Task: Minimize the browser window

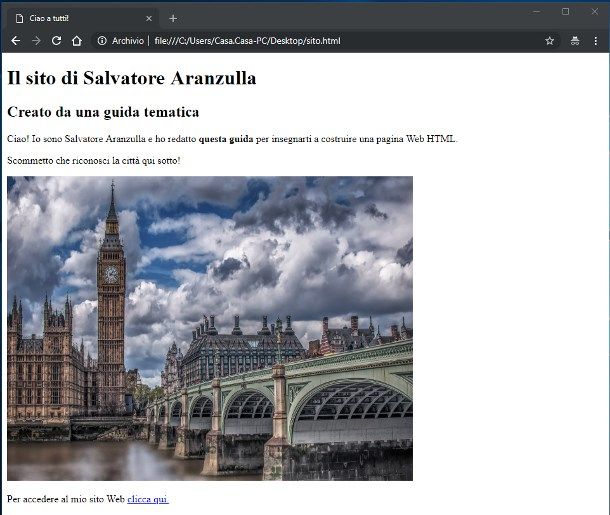Action: coord(536,12)
